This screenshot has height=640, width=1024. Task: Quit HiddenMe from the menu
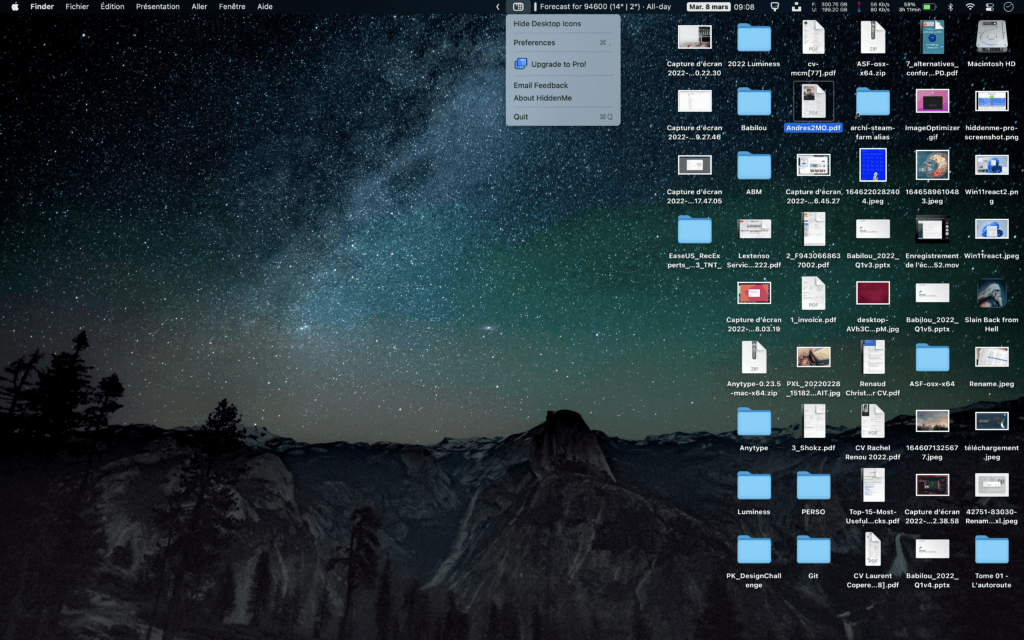coord(563,117)
